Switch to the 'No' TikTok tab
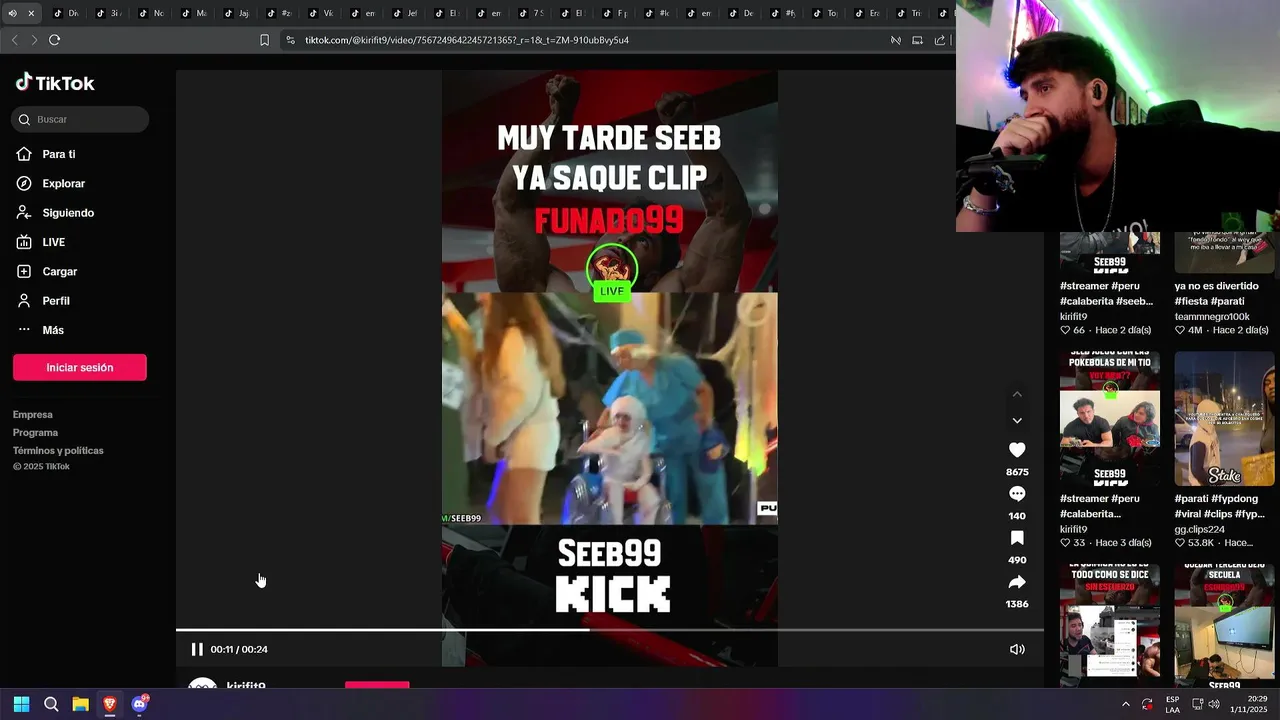 pos(151,13)
